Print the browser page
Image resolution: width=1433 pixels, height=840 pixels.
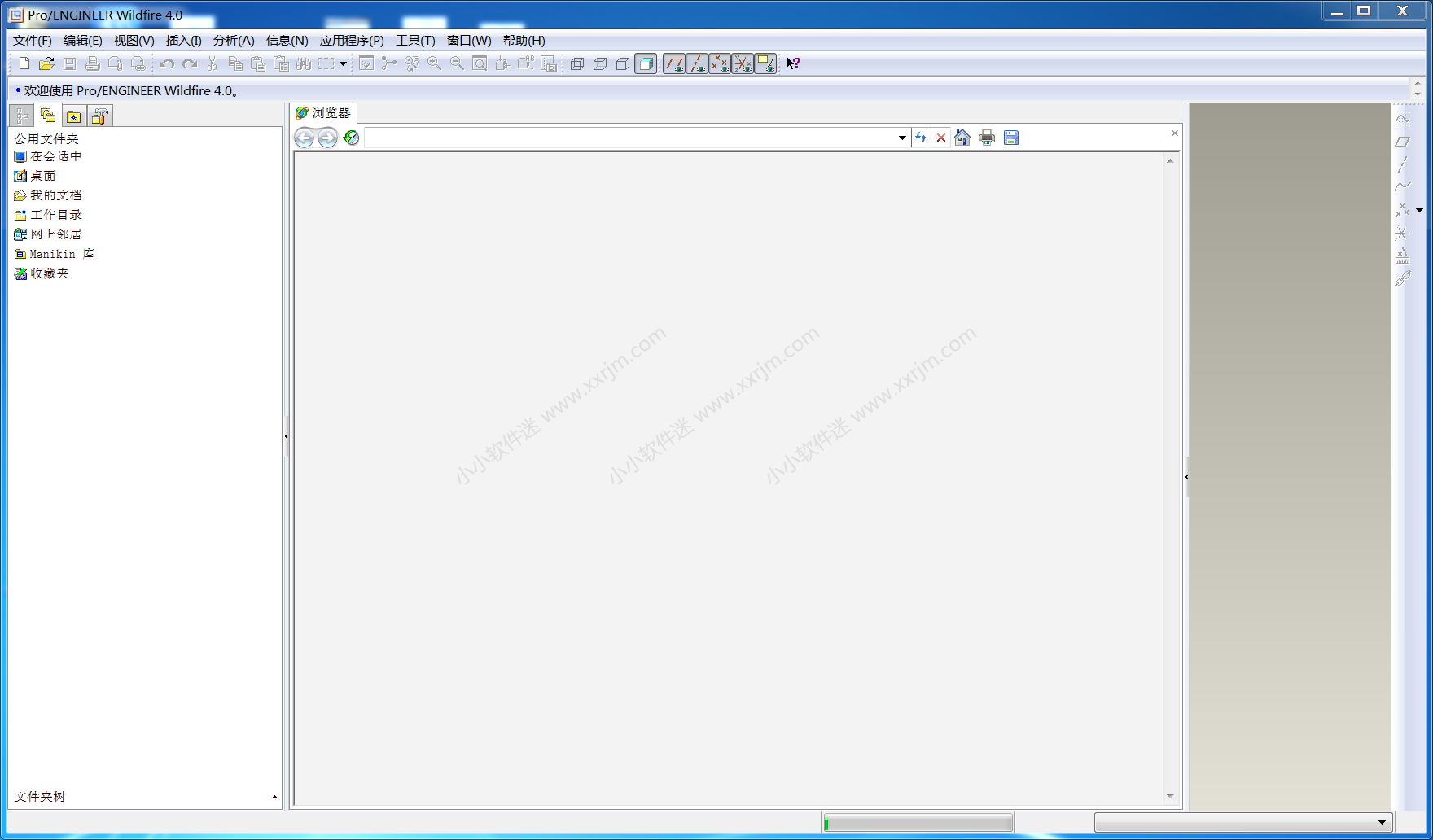(x=987, y=138)
